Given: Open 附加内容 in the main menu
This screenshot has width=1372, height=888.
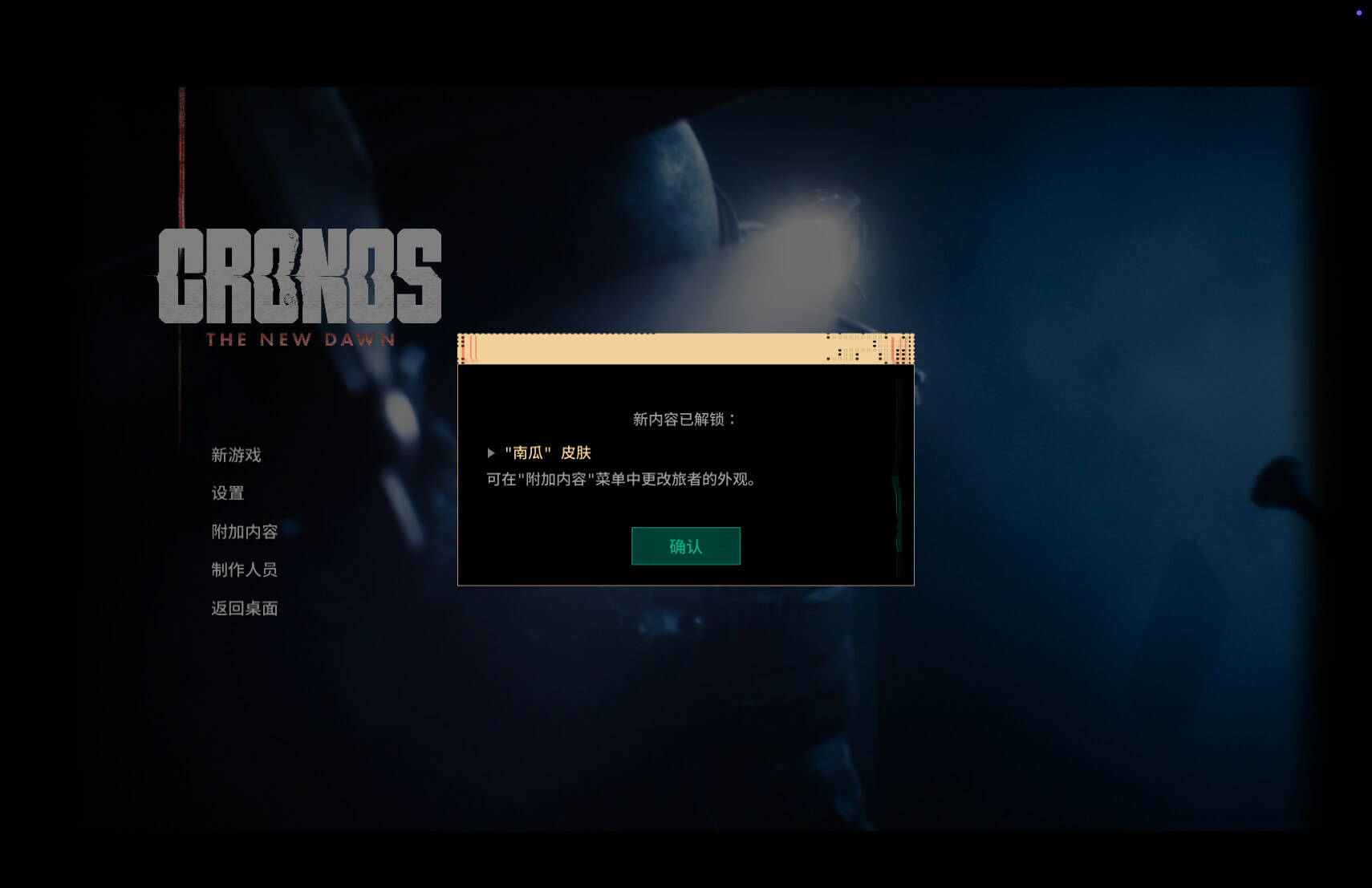Looking at the screenshot, I should pyautogui.click(x=244, y=532).
